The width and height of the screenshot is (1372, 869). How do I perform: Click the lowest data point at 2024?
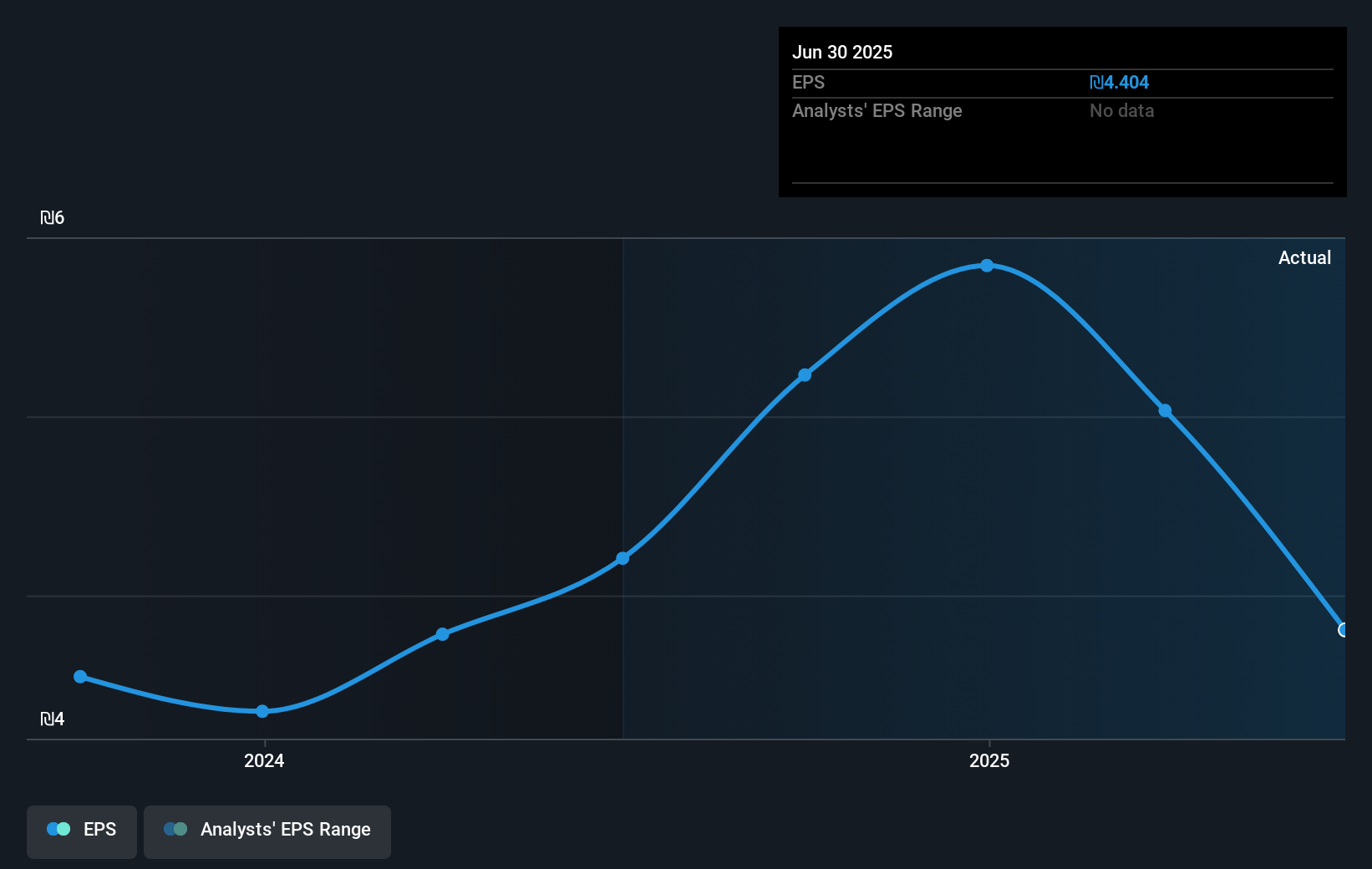coord(263,711)
